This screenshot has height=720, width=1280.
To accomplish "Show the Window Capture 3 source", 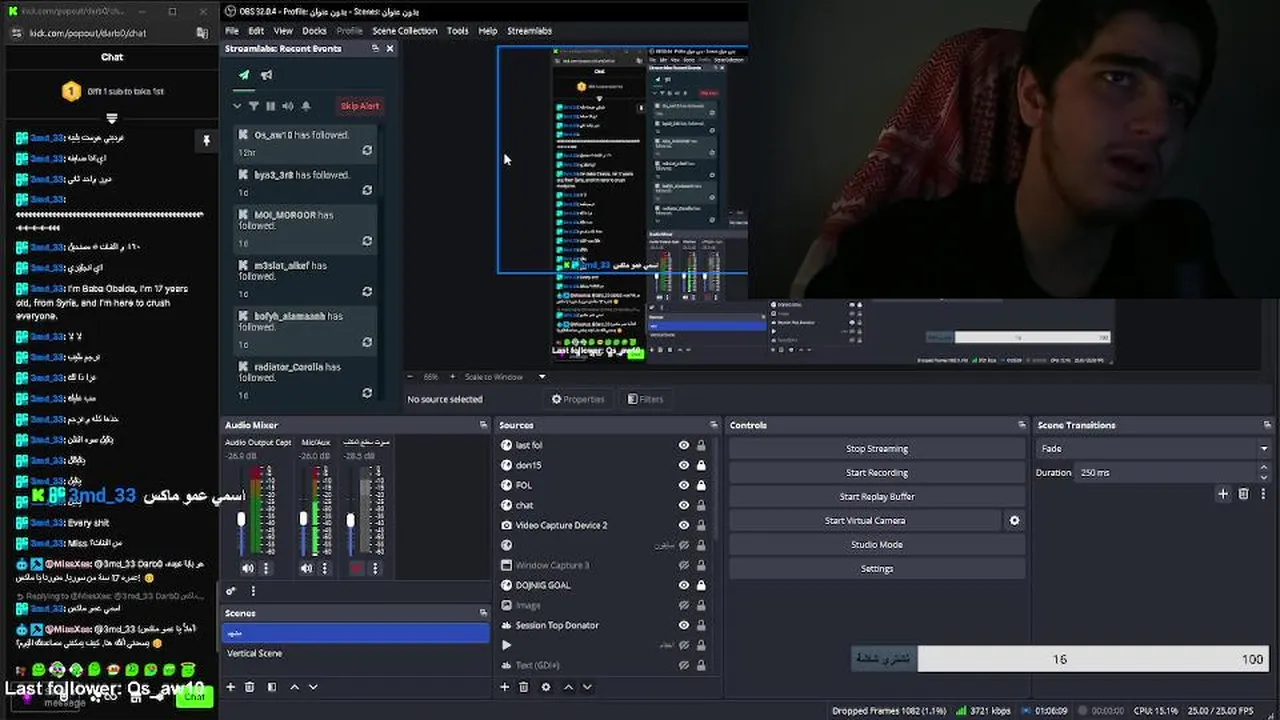I will point(684,566).
